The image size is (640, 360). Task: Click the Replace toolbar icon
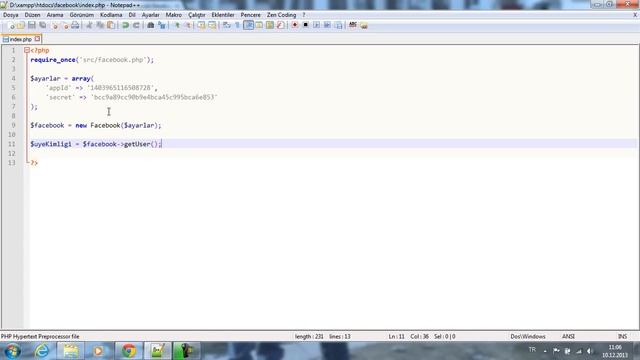(x=162, y=25)
